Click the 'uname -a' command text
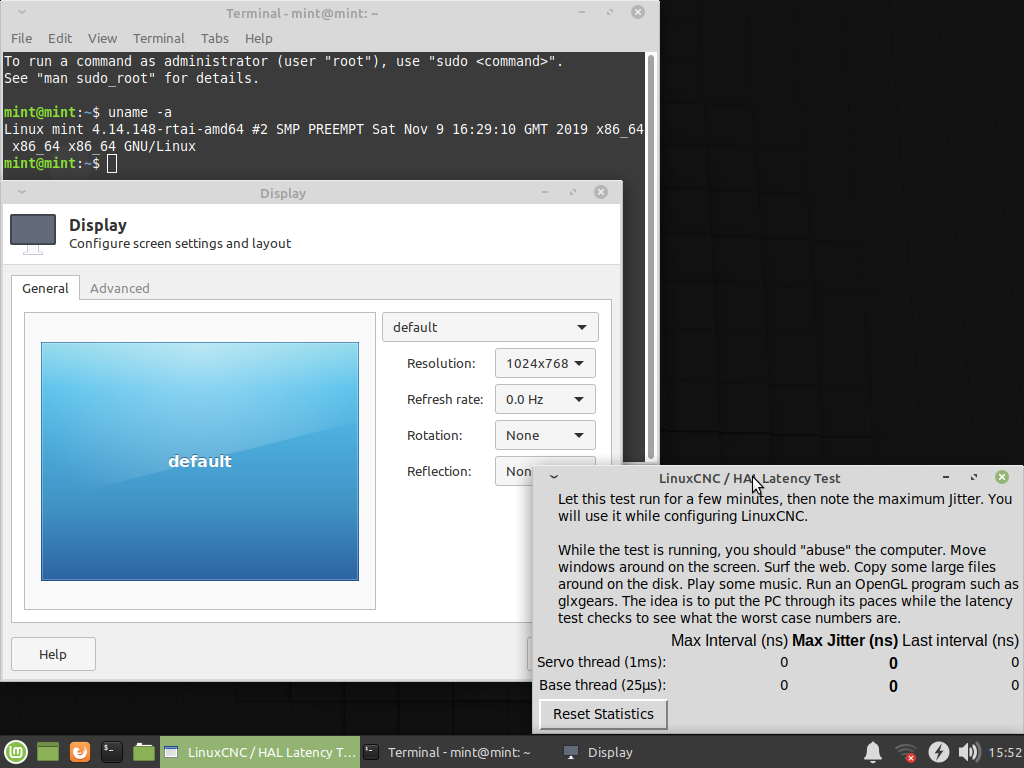This screenshot has width=1024, height=768. [140, 112]
